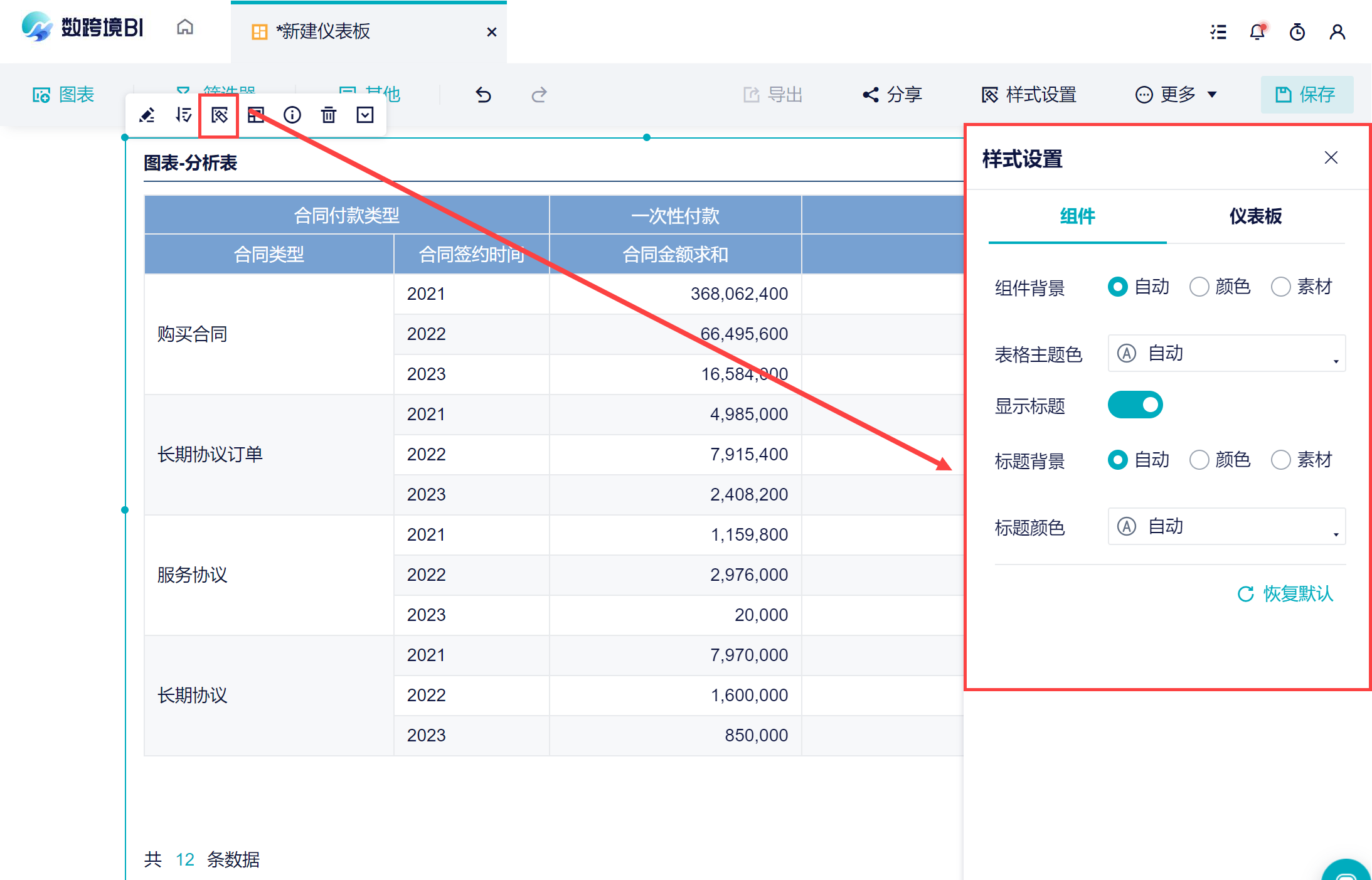Click the info circle icon in chart toolbar
This screenshot has width=1372, height=880.
pyautogui.click(x=292, y=115)
